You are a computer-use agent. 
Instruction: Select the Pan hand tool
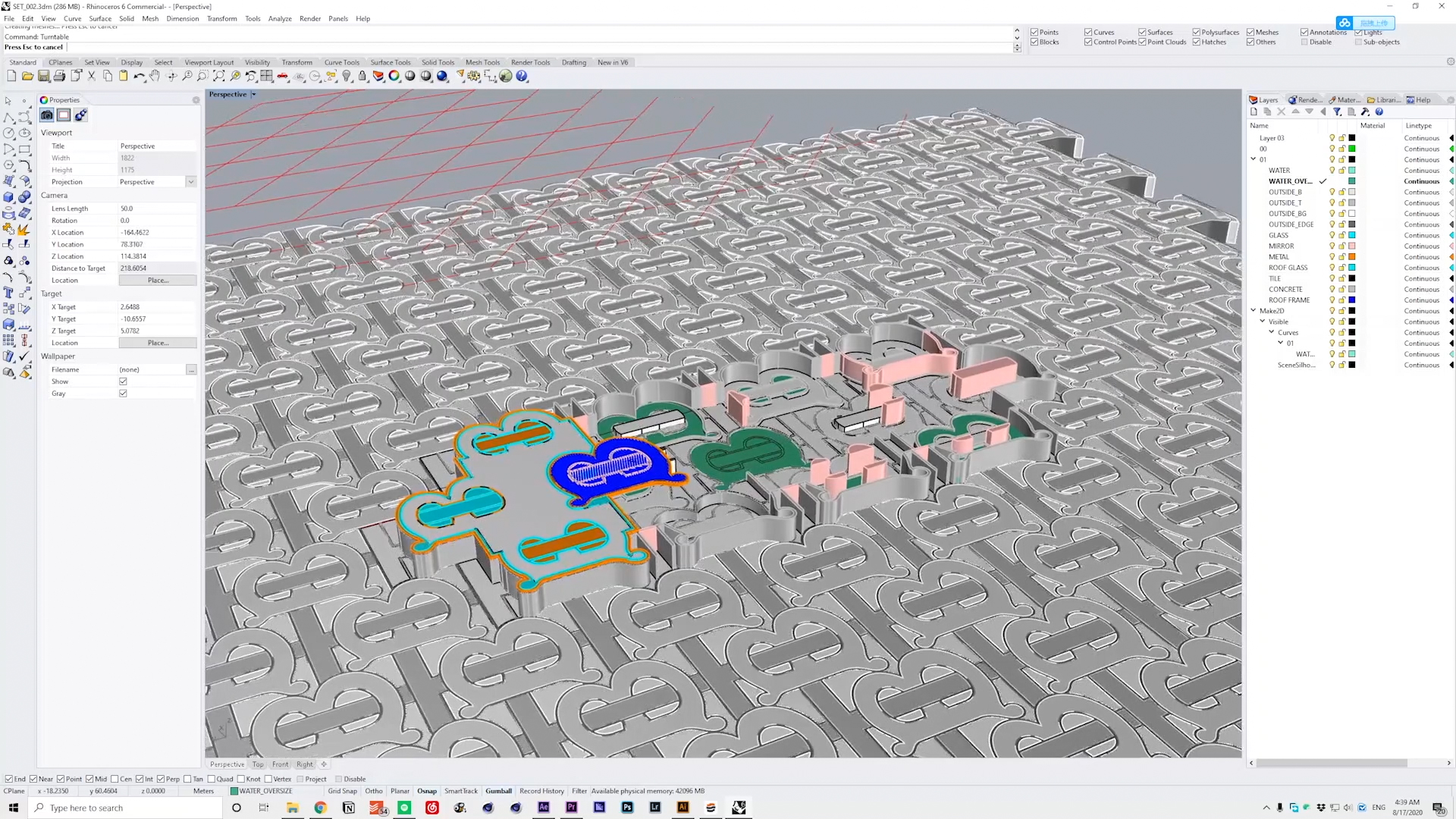click(155, 76)
